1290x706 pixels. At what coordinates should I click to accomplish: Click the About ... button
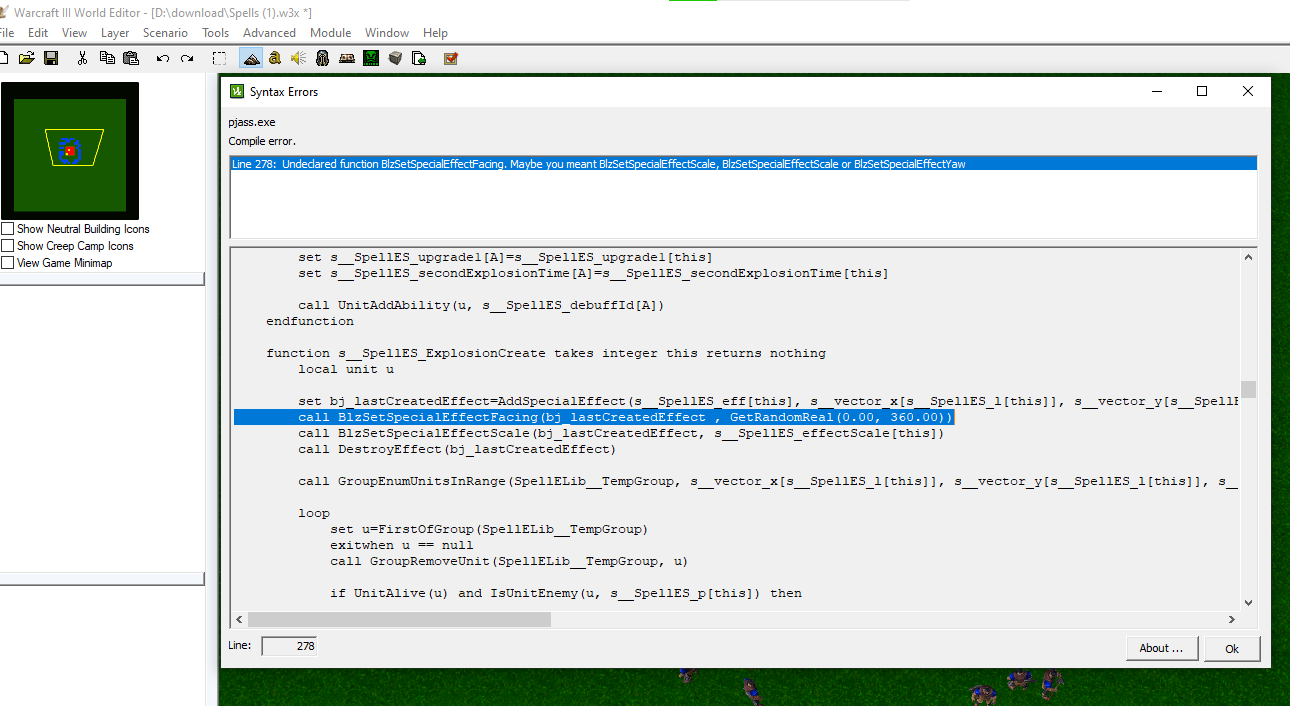1161,648
